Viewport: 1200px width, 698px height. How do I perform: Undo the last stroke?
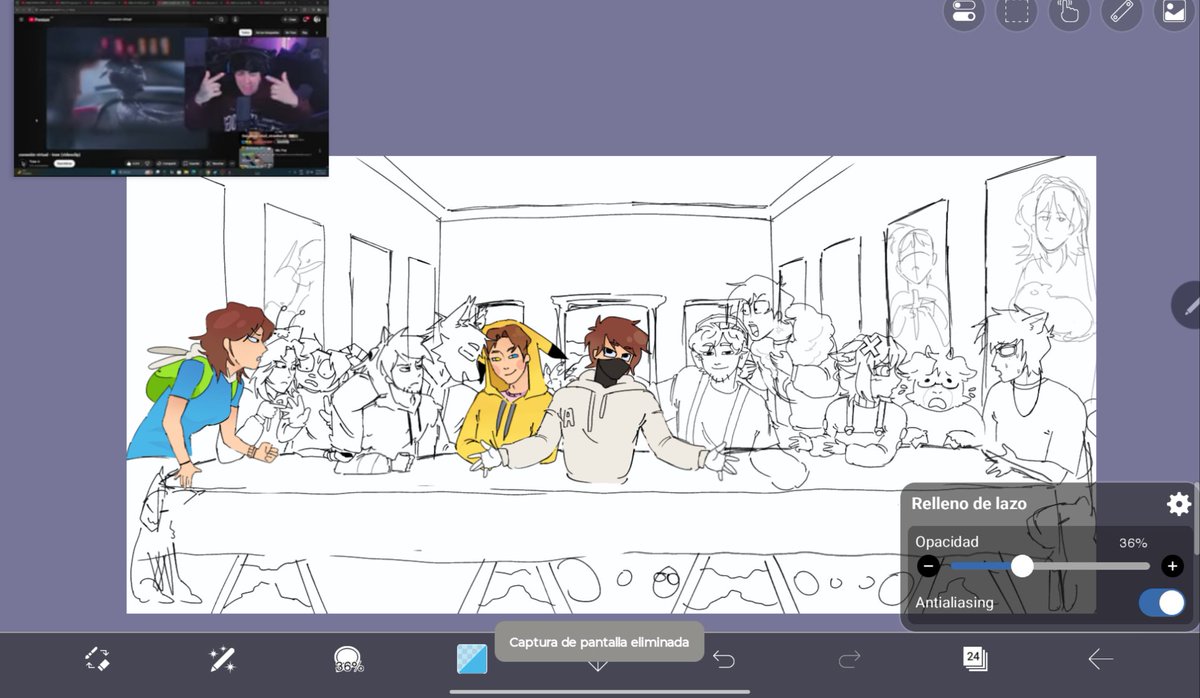tap(723, 658)
